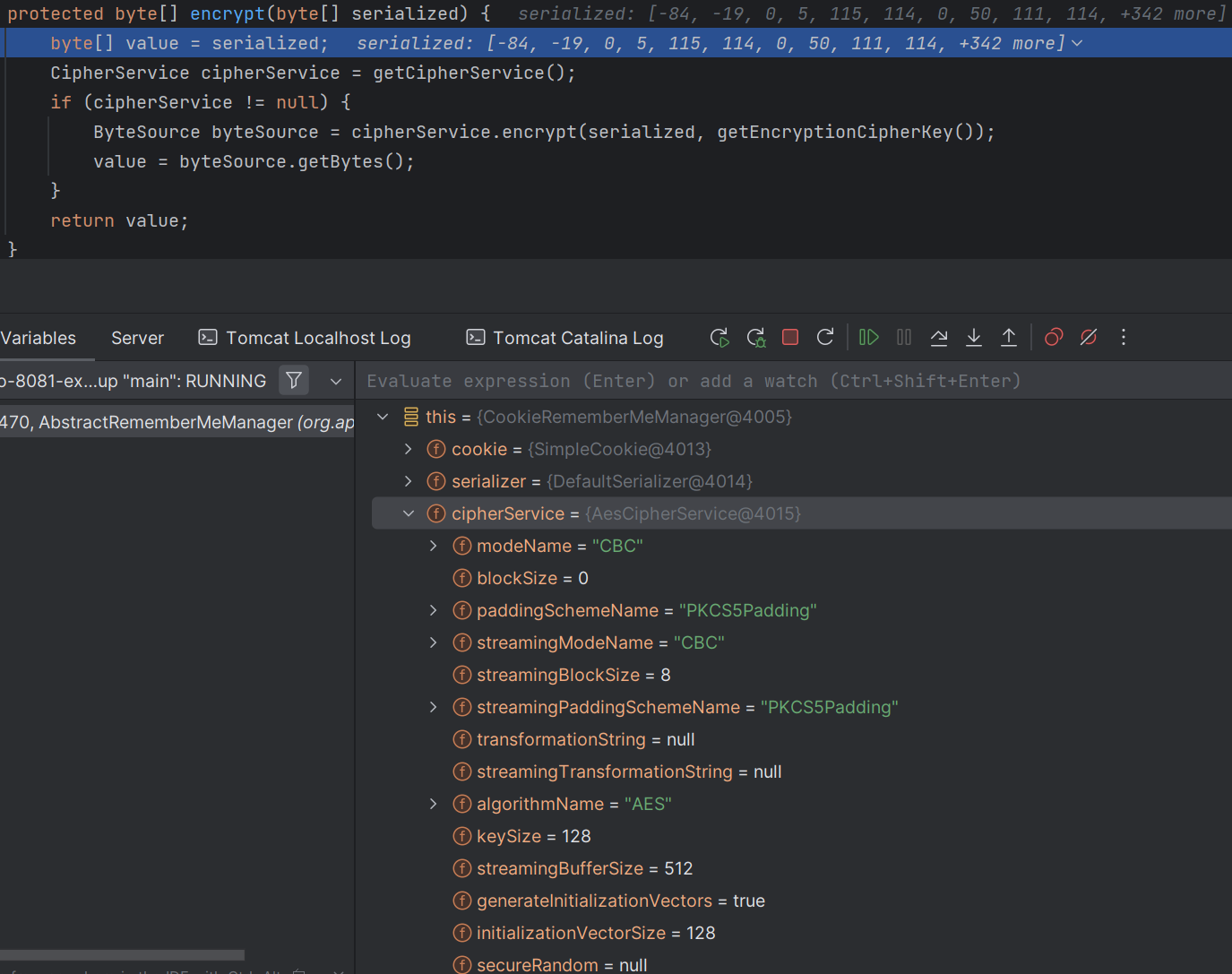Collapse the cipherService node
The height and width of the screenshot is (974, 1232).
coord(409,513)
